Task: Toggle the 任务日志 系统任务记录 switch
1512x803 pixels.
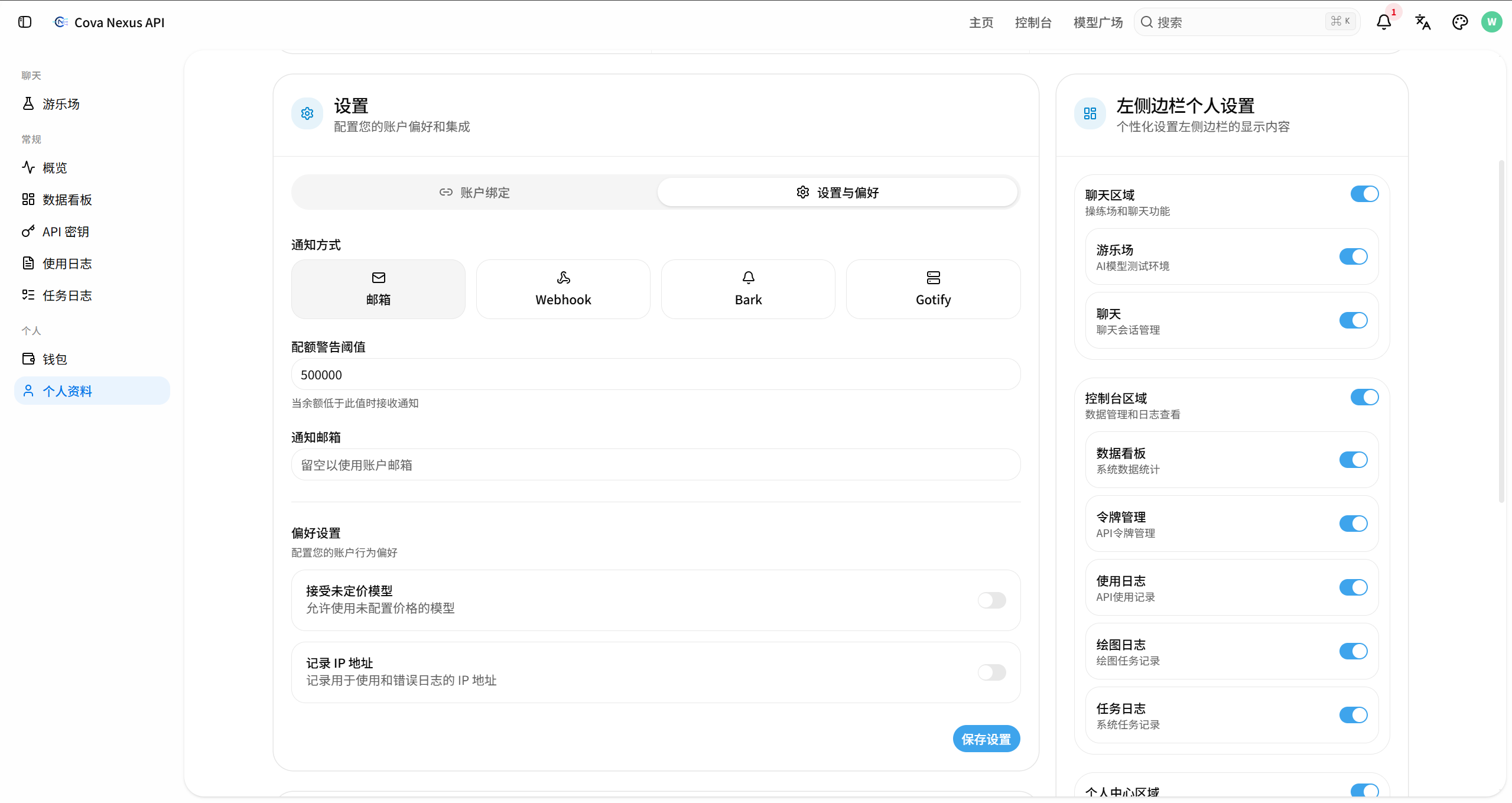Action: 1354,715
